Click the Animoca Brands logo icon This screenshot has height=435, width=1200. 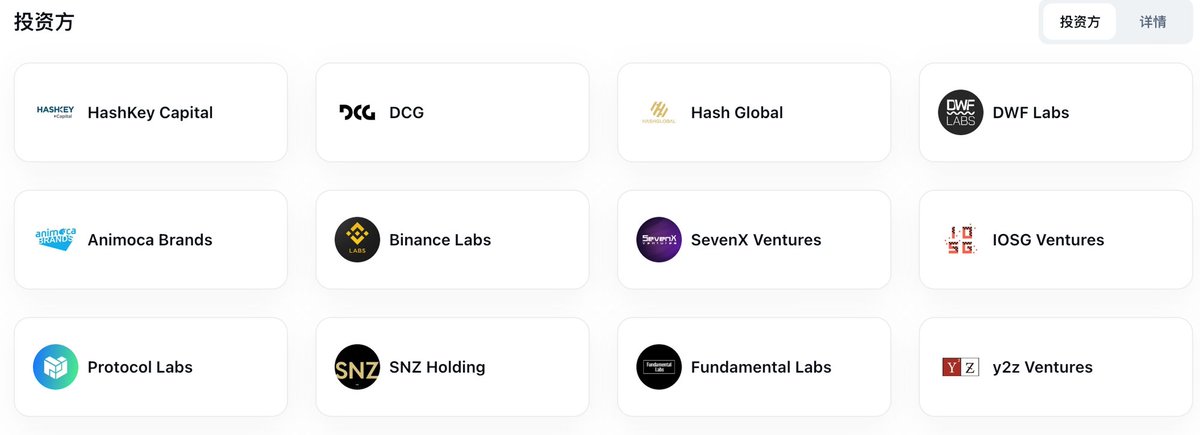point(56,240)
